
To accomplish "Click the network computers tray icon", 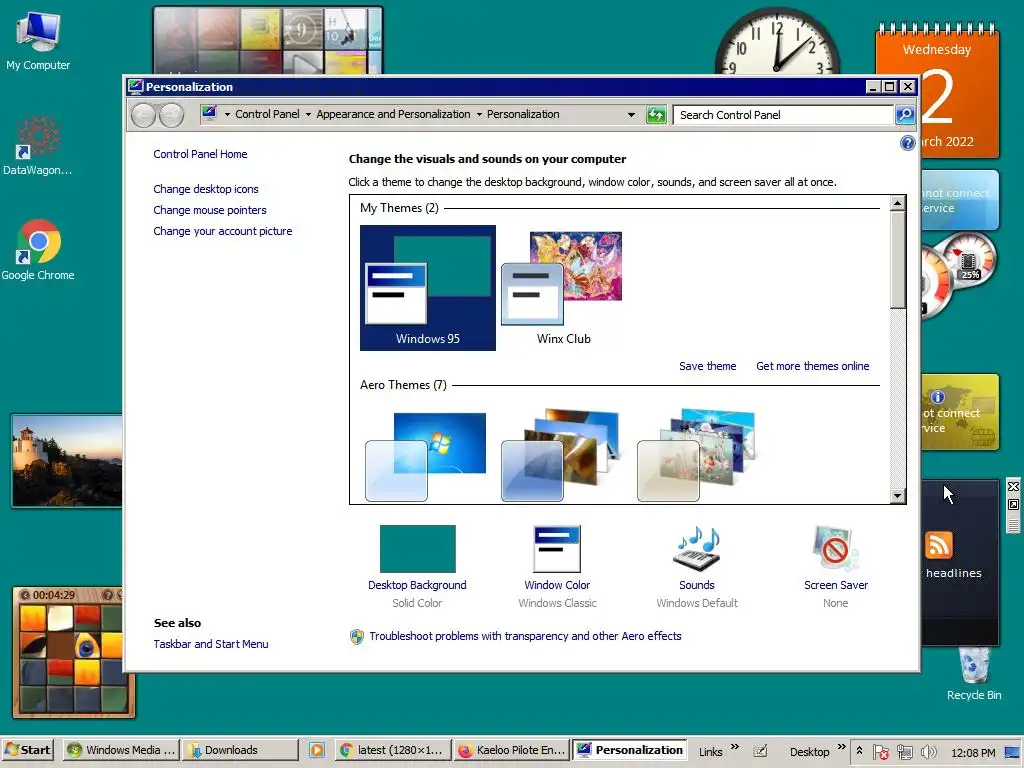I will pos(904,752).
